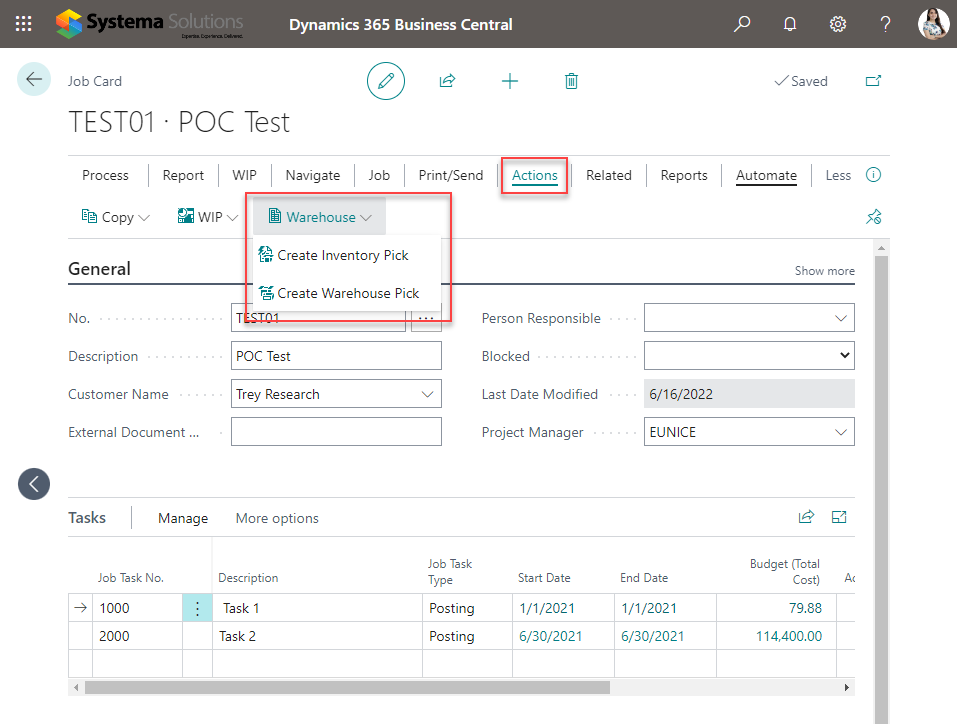The height and width of the screenshot is (724, 957).
Task: Select Create Inventory Pick menu item
Action: point(342,255)
